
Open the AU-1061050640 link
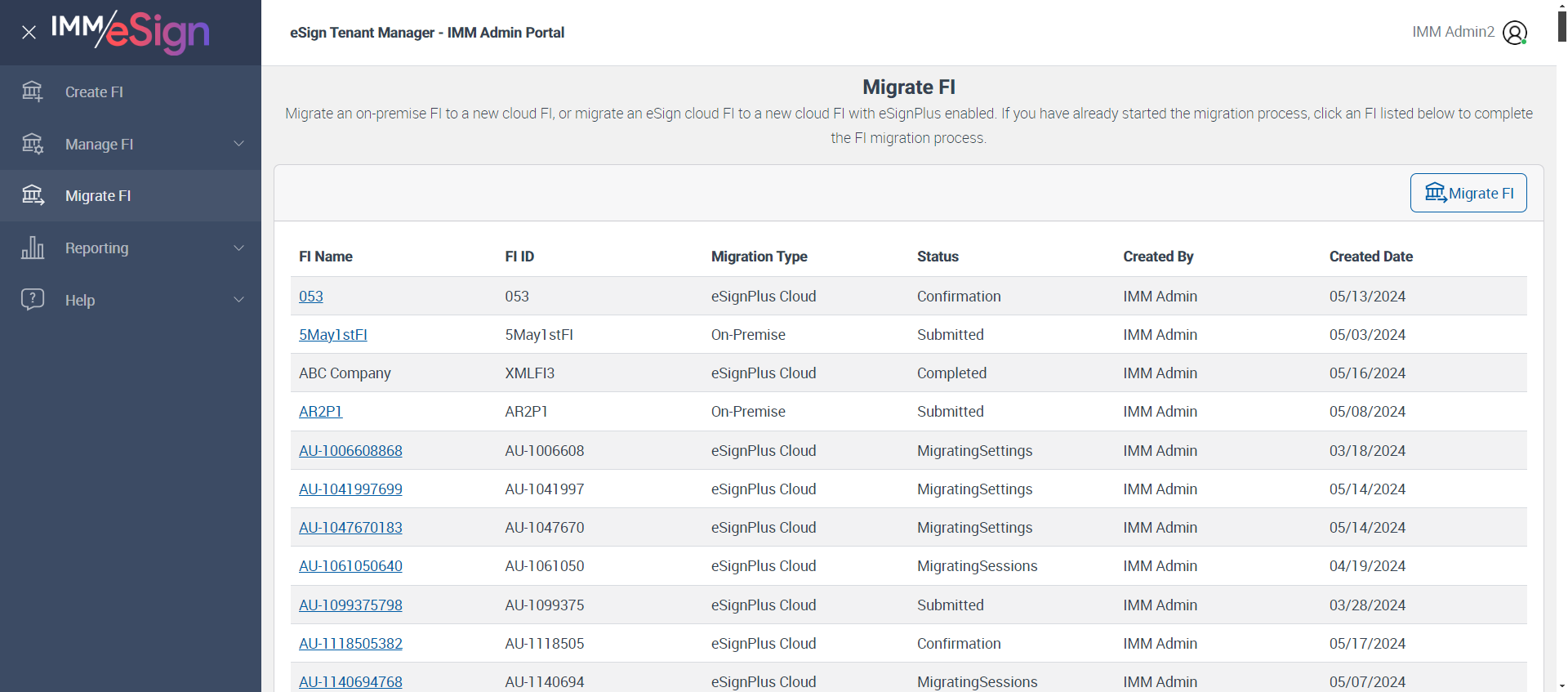pyautogui.click(x=350, y=566)
